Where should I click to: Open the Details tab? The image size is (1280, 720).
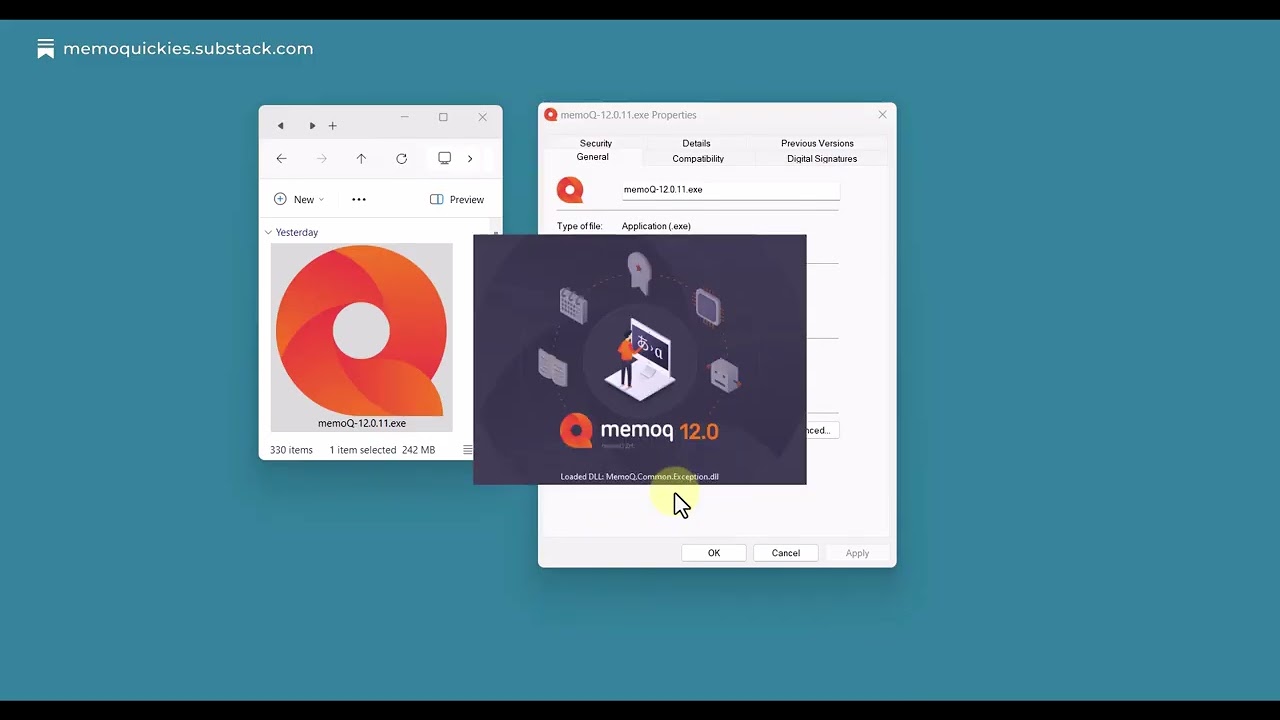point(696,143)
